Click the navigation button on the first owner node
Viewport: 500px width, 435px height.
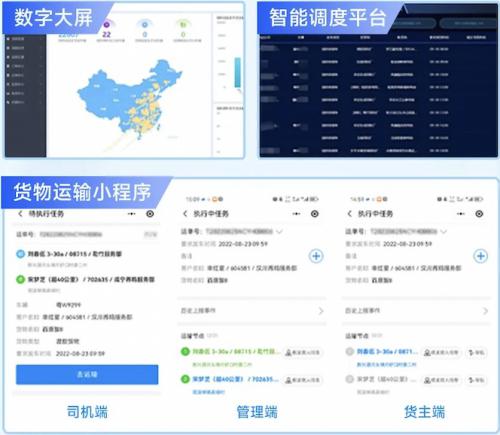click(476, 352)
